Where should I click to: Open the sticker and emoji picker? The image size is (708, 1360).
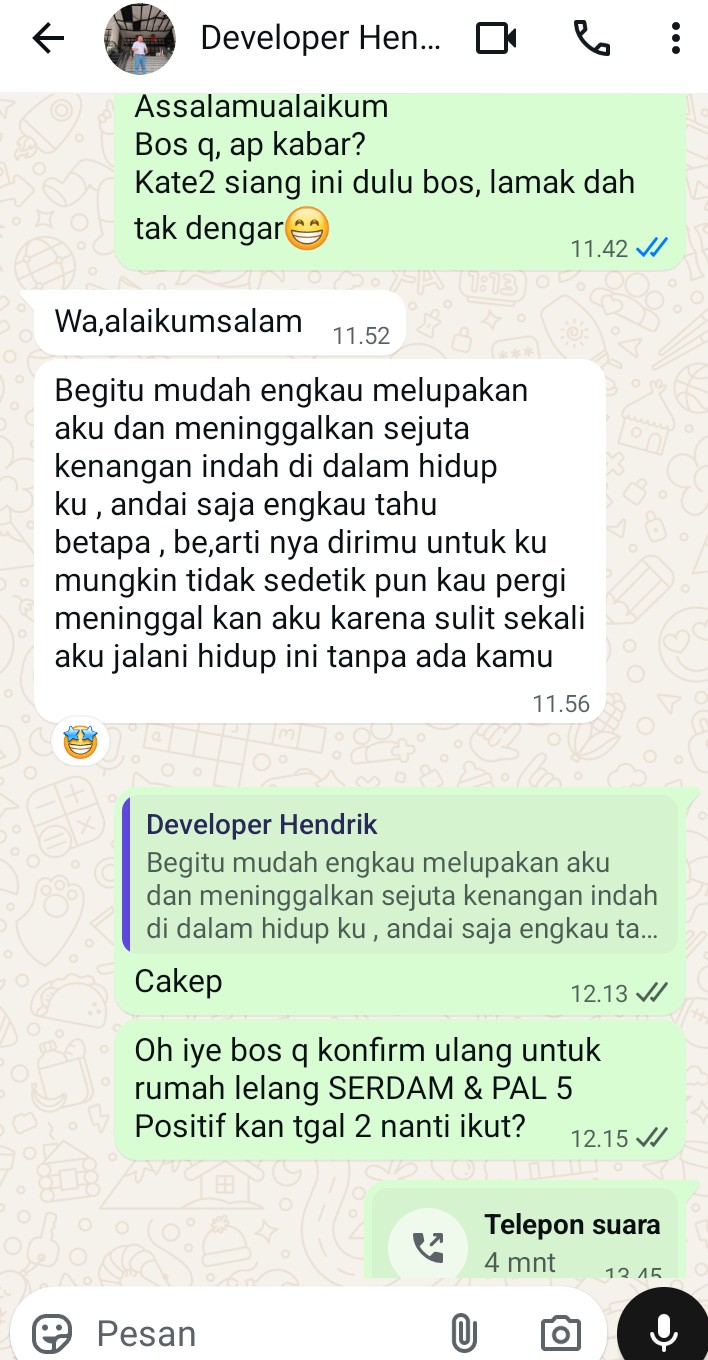[x=52, y=1333]
